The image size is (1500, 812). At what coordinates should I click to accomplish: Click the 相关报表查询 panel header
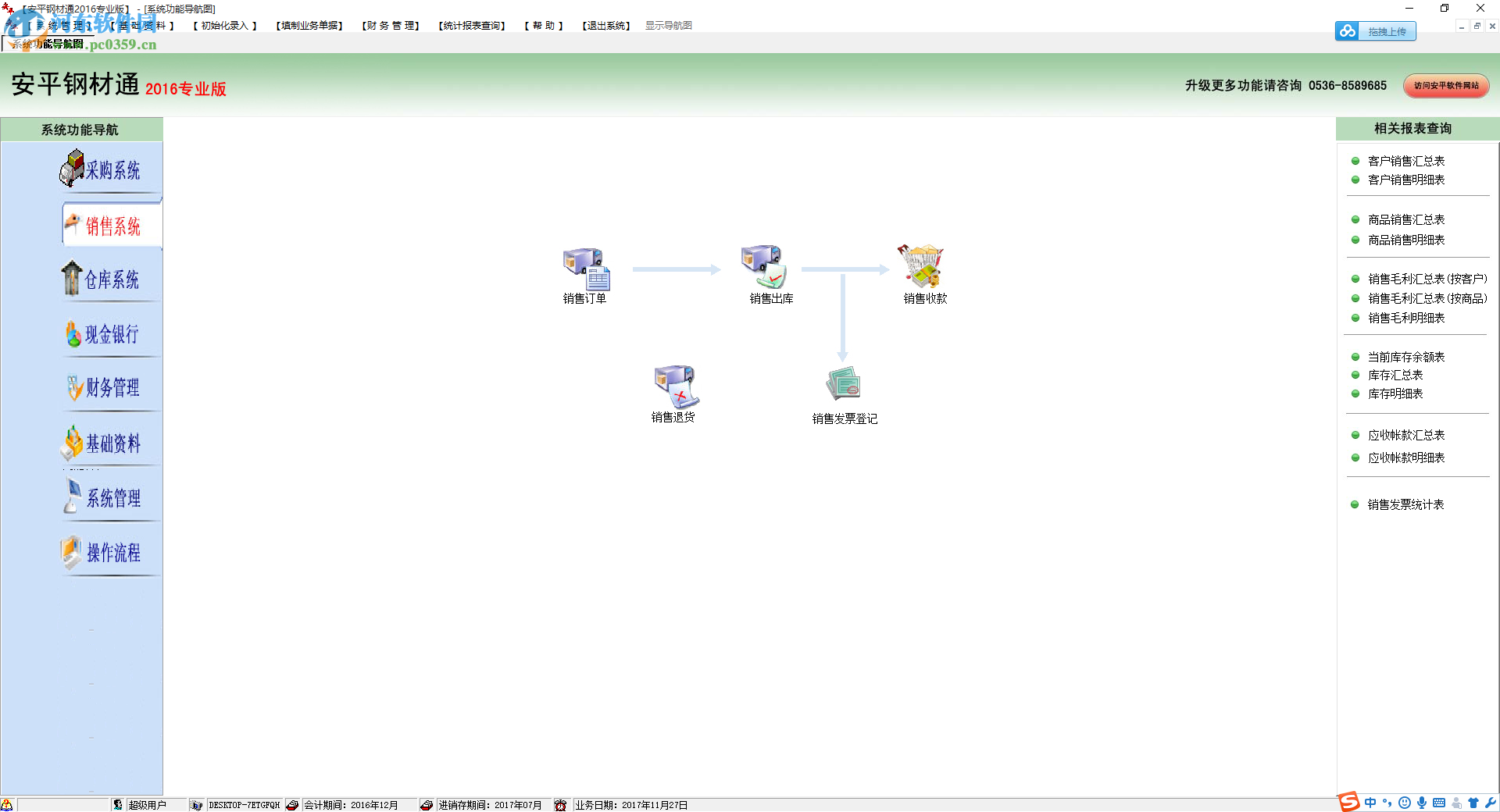pos(1412,129)
